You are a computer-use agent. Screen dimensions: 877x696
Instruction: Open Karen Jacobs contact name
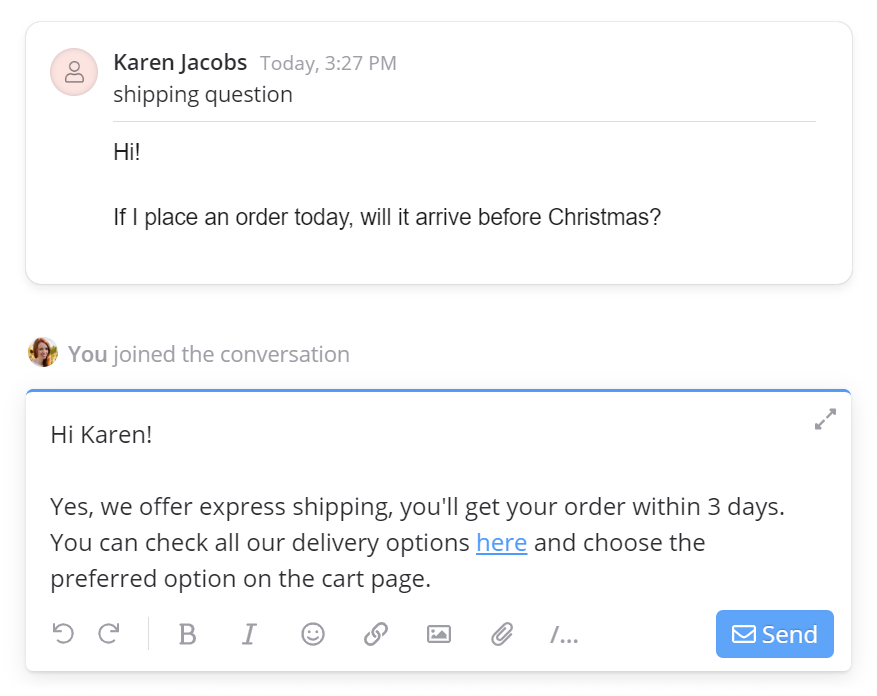click(x=180, y=63)
